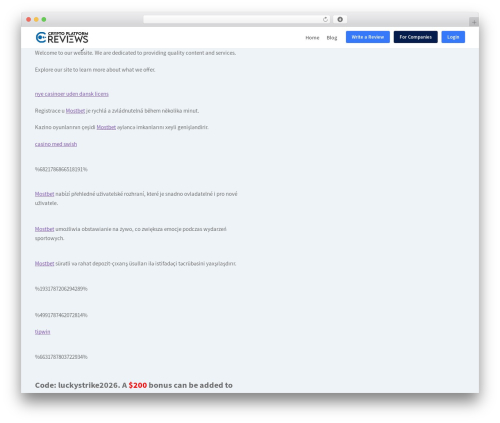Click the placeholder code starting with %682
The height and width of the screenshot is (423, 500).
(61, 169)
